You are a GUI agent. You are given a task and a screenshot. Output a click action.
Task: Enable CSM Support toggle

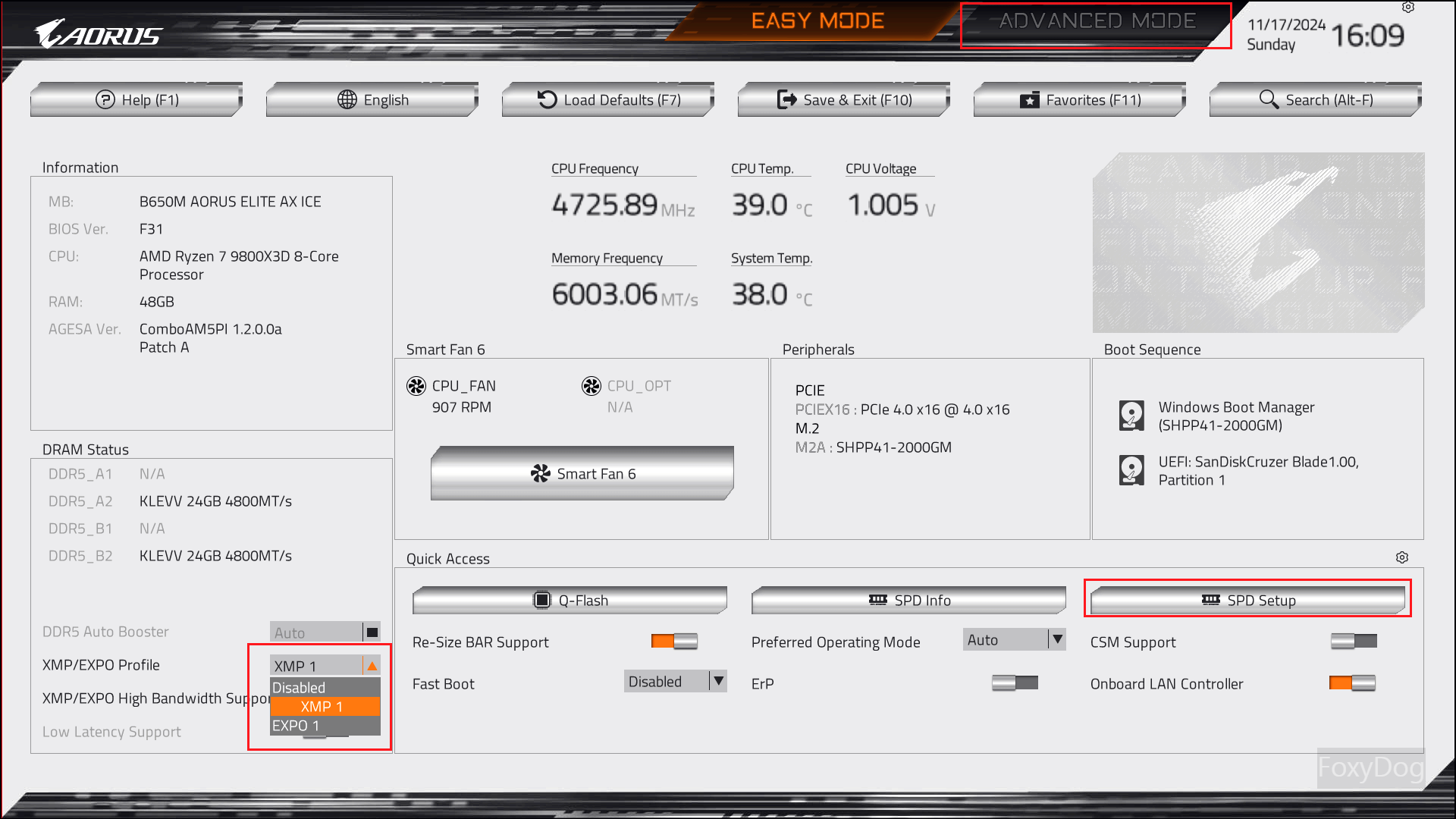[1354, 642]
